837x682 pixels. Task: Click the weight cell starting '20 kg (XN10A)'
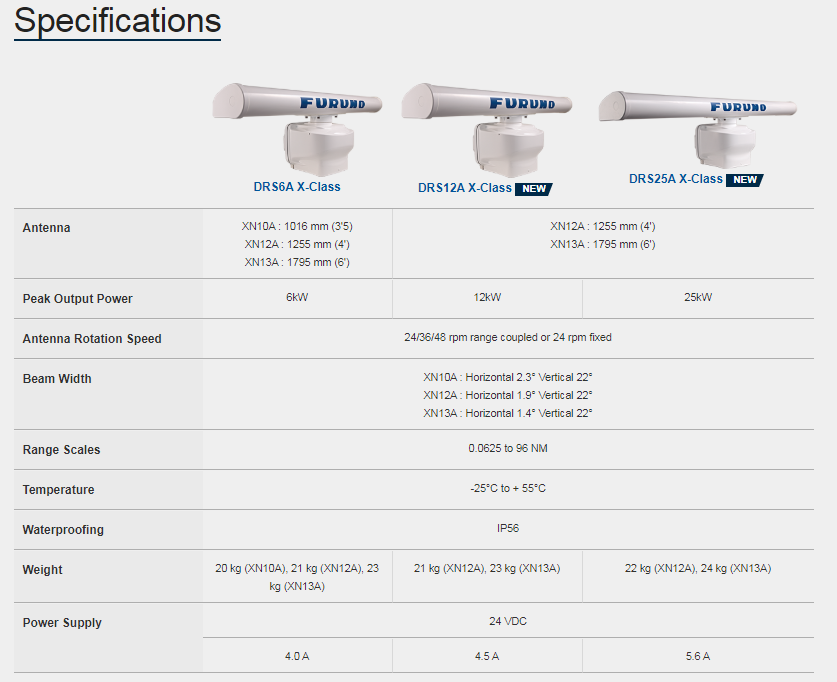pos(297,577)
